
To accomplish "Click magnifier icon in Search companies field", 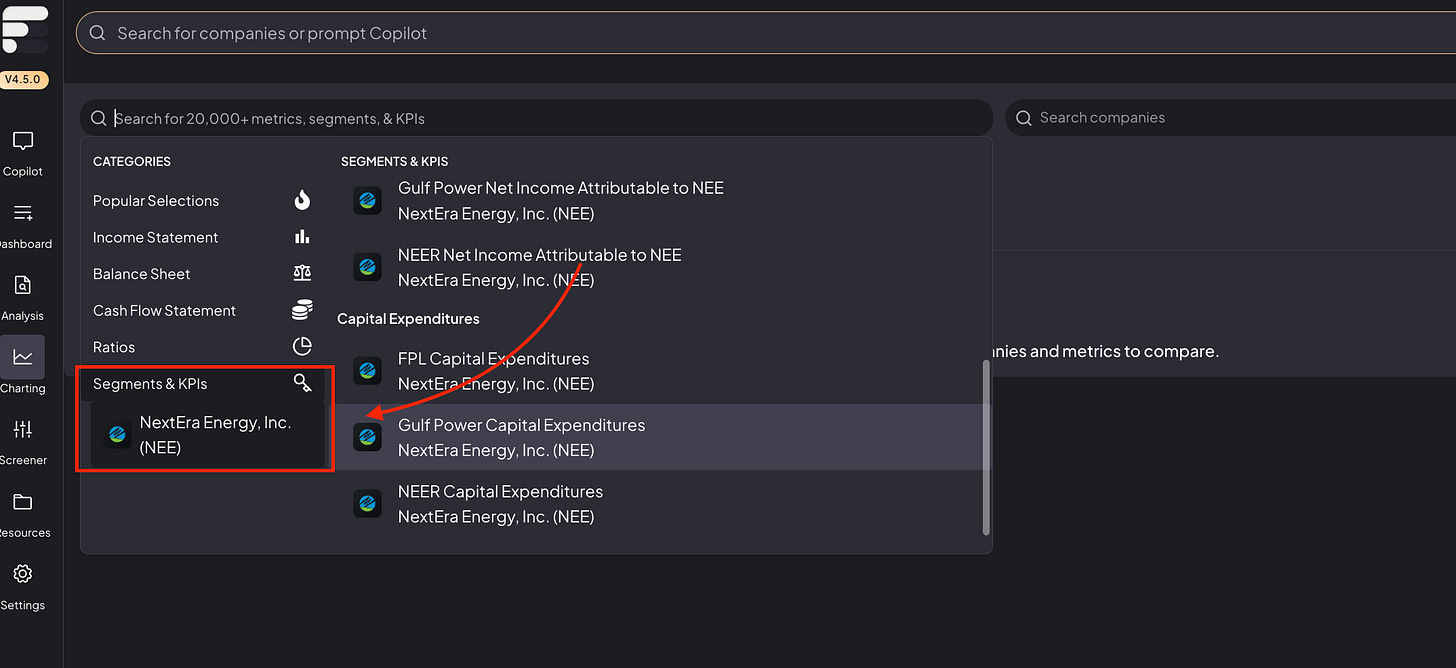I will (1023, 118).
